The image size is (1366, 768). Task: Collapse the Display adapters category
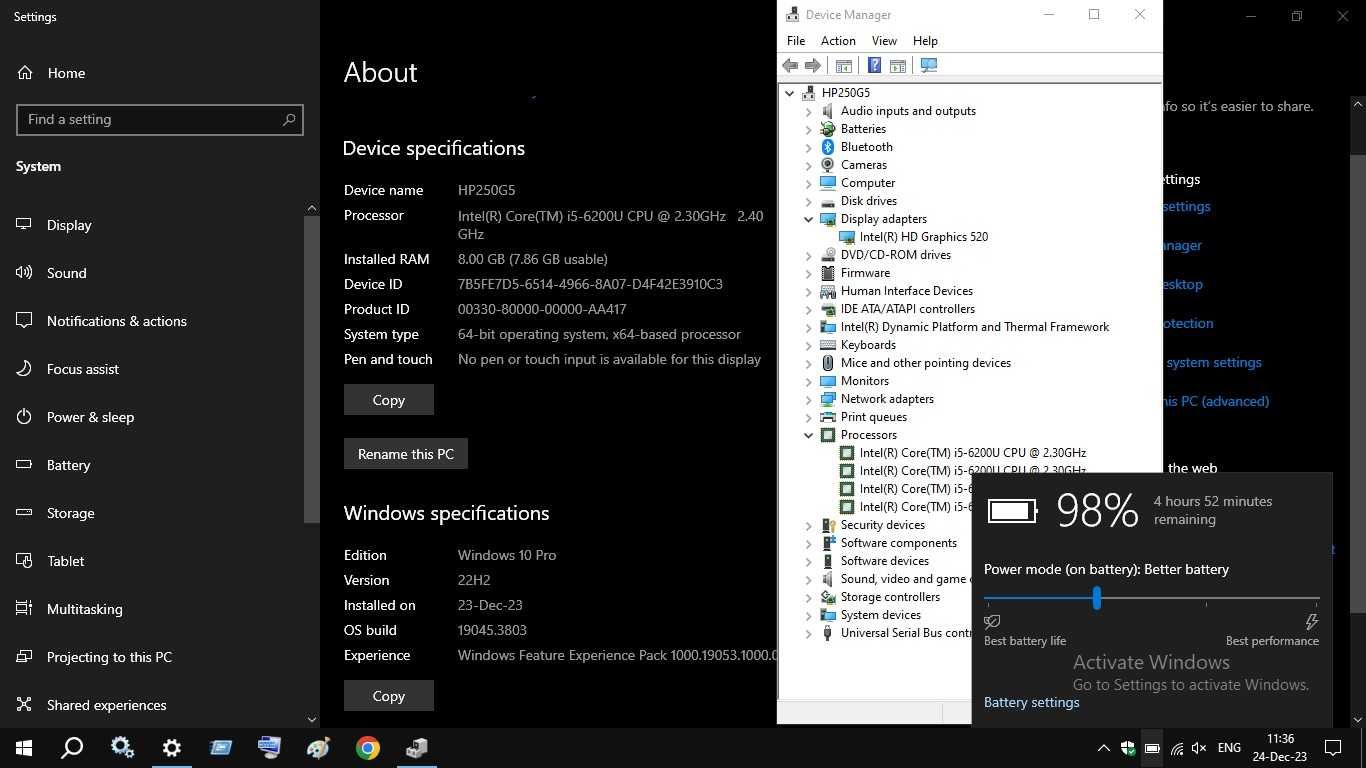808,219
